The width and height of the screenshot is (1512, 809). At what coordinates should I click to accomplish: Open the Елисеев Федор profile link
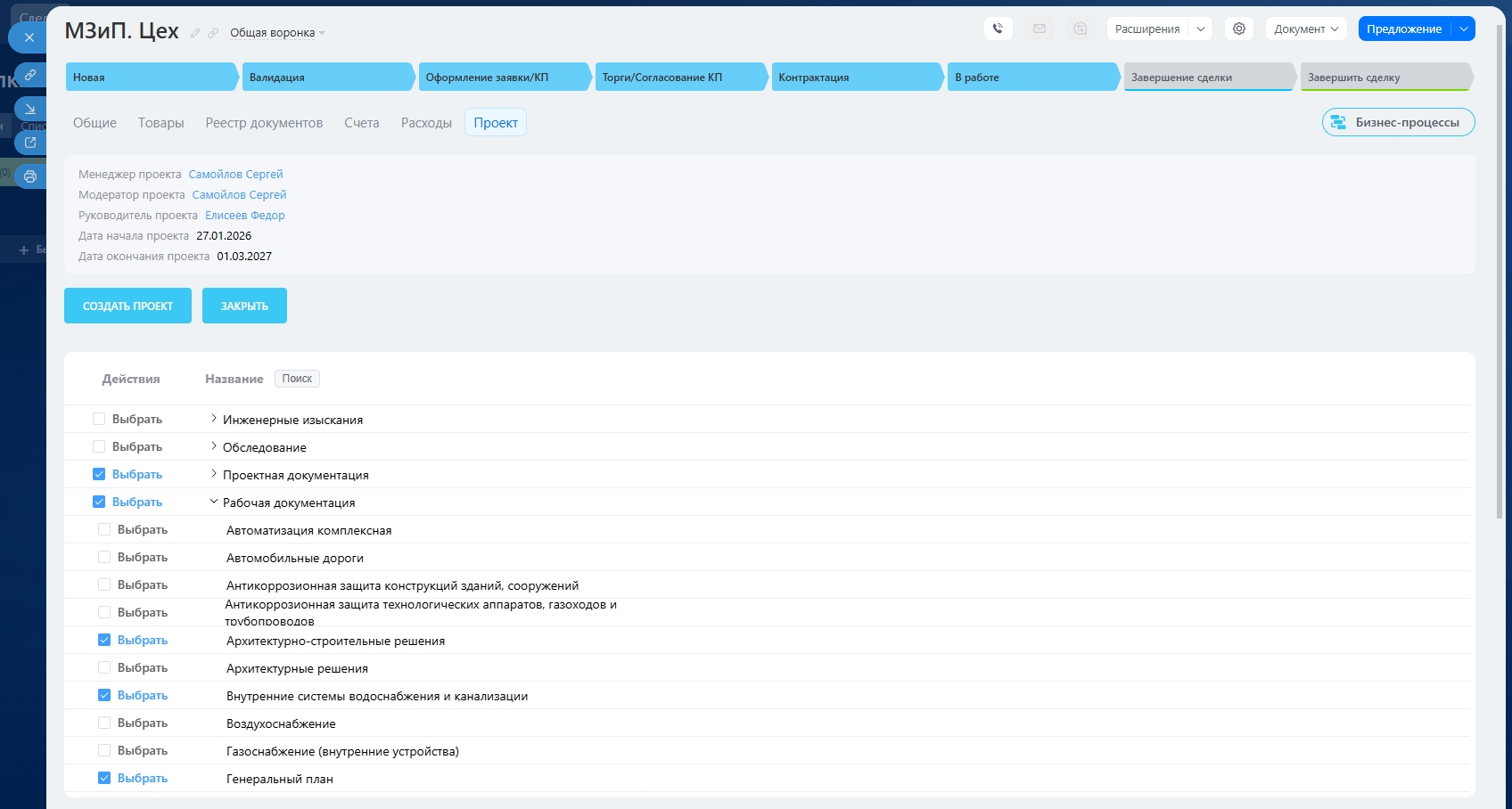point(244,215)
